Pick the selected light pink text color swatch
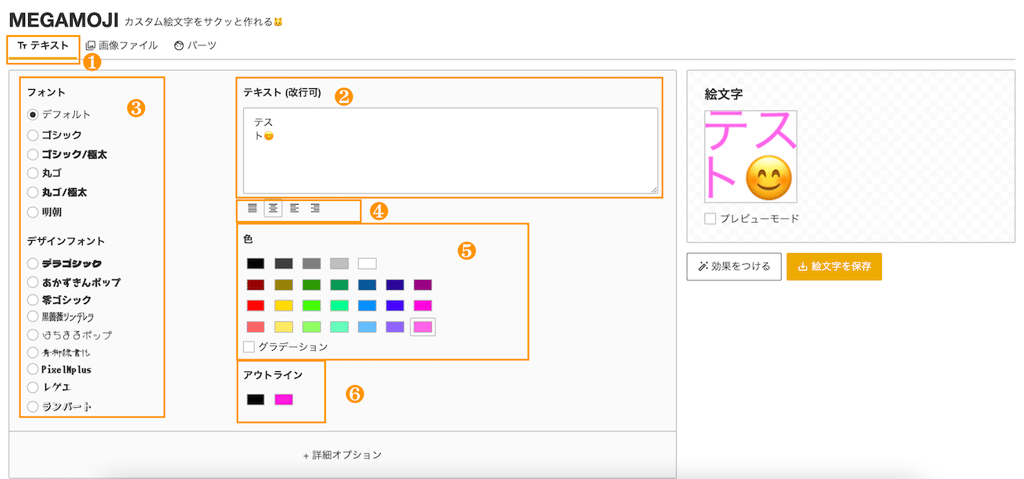 click(423, 327)
